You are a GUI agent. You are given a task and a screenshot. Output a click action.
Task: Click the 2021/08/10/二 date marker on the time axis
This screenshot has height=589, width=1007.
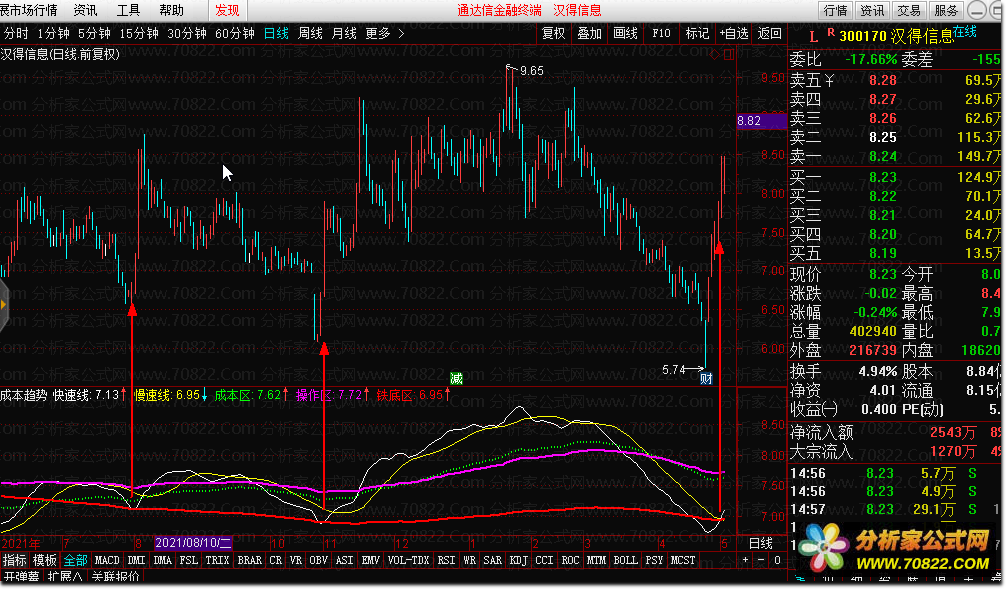click(x=193, y=543)
